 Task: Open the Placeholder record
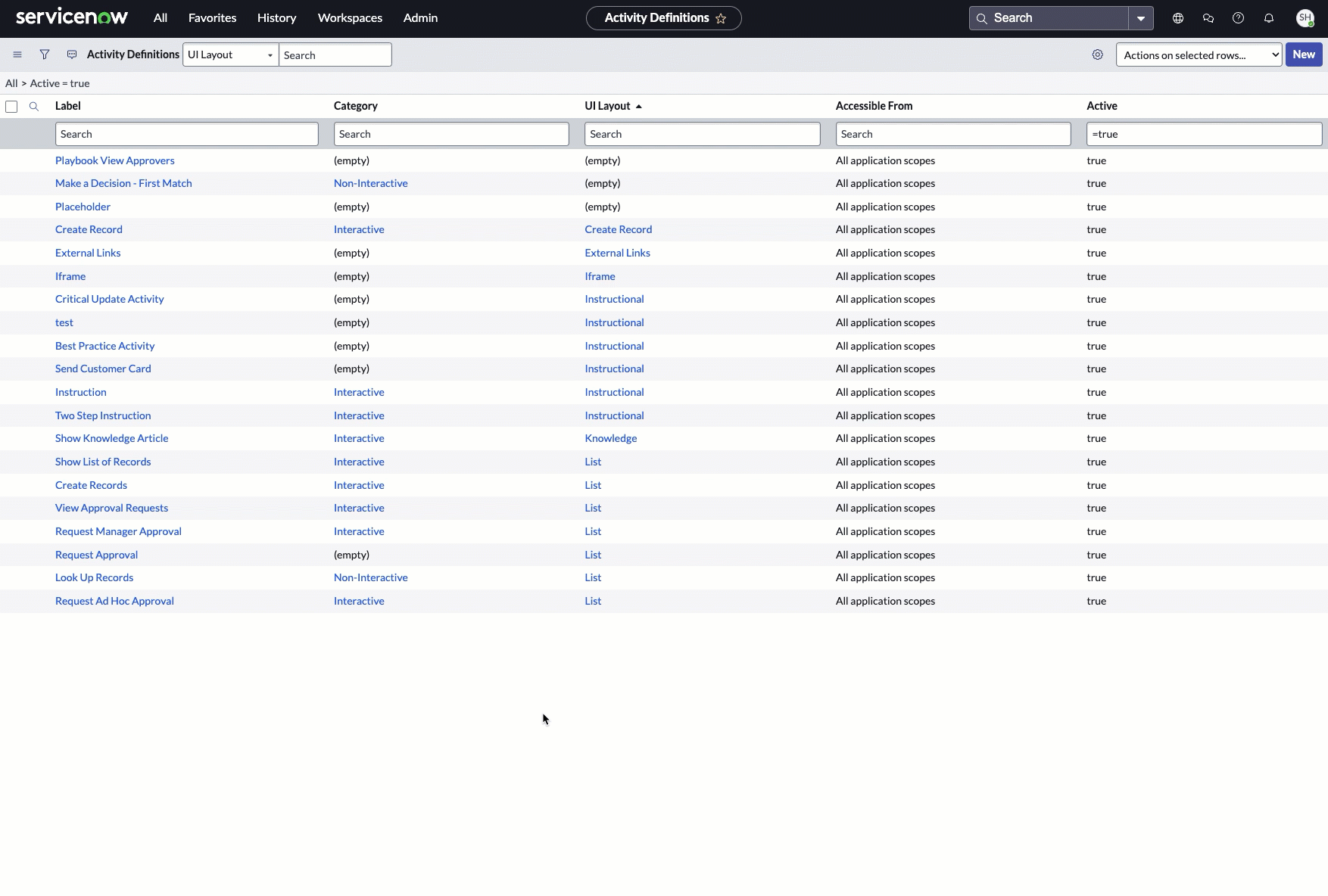(x=83, y=207)
